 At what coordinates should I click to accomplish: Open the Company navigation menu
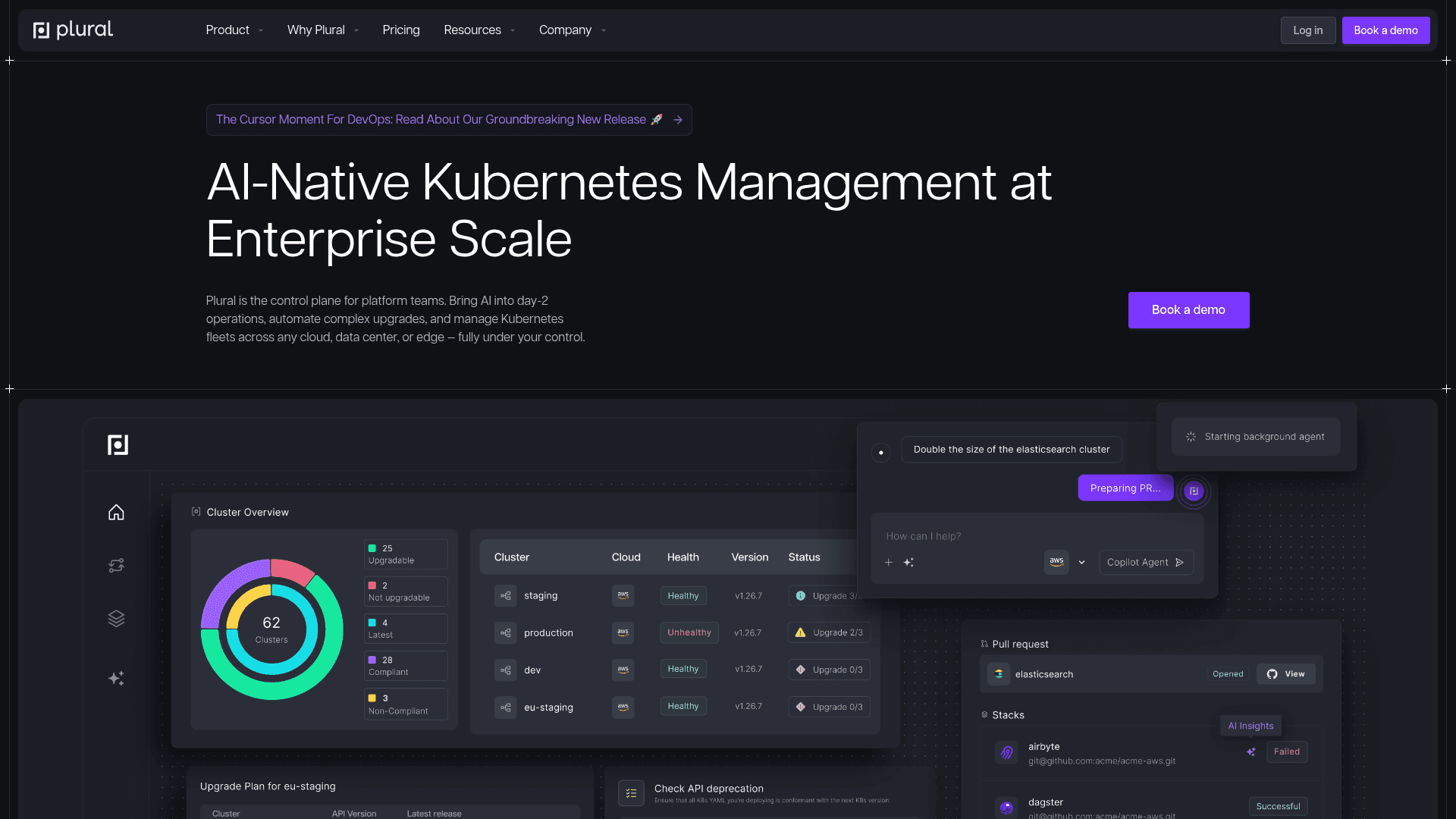click(572, 30)
